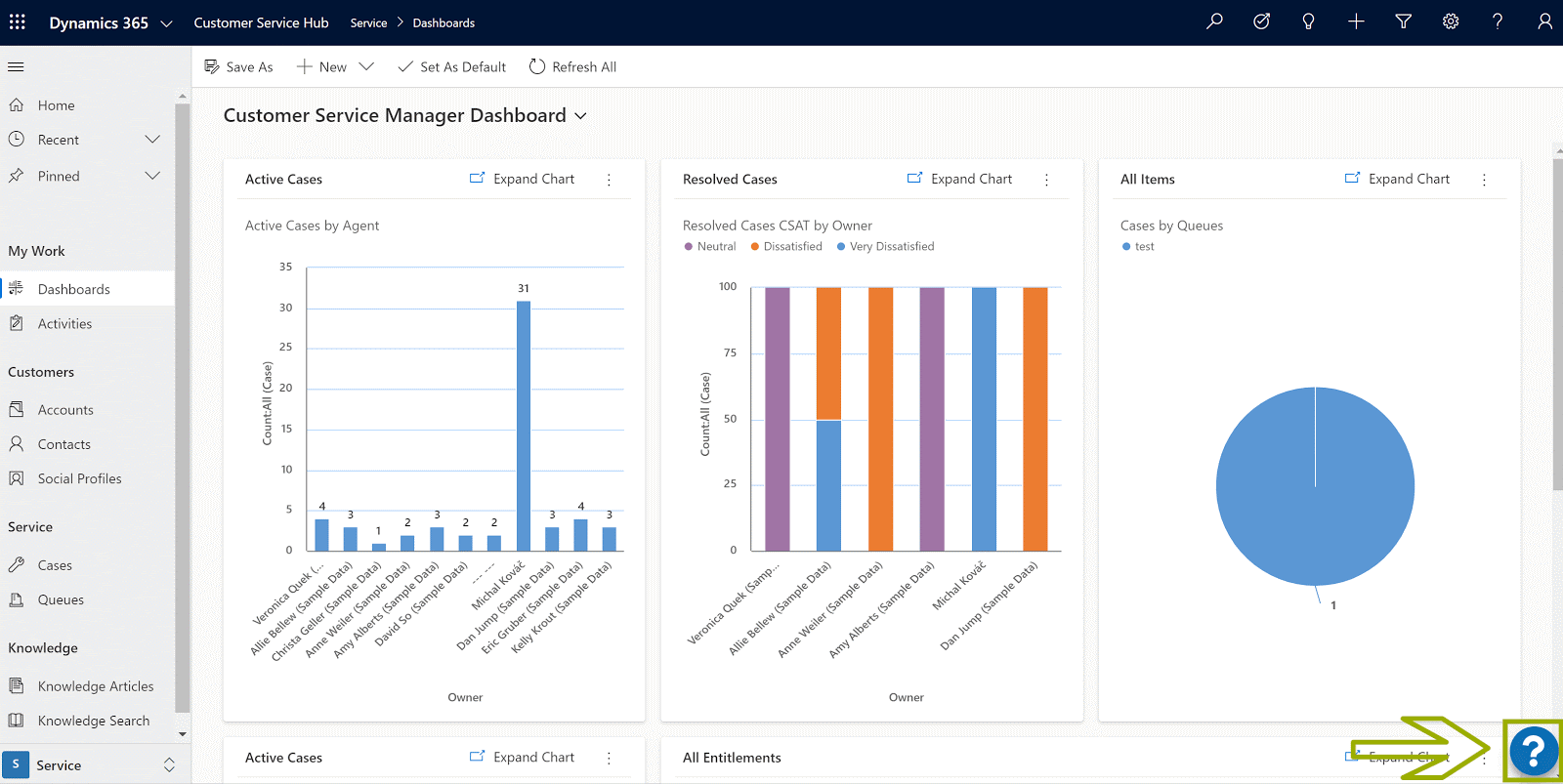Toggle the Dissatisfied legend item
This screenshot has height=784, width=1563.
(x=786, y=247)
